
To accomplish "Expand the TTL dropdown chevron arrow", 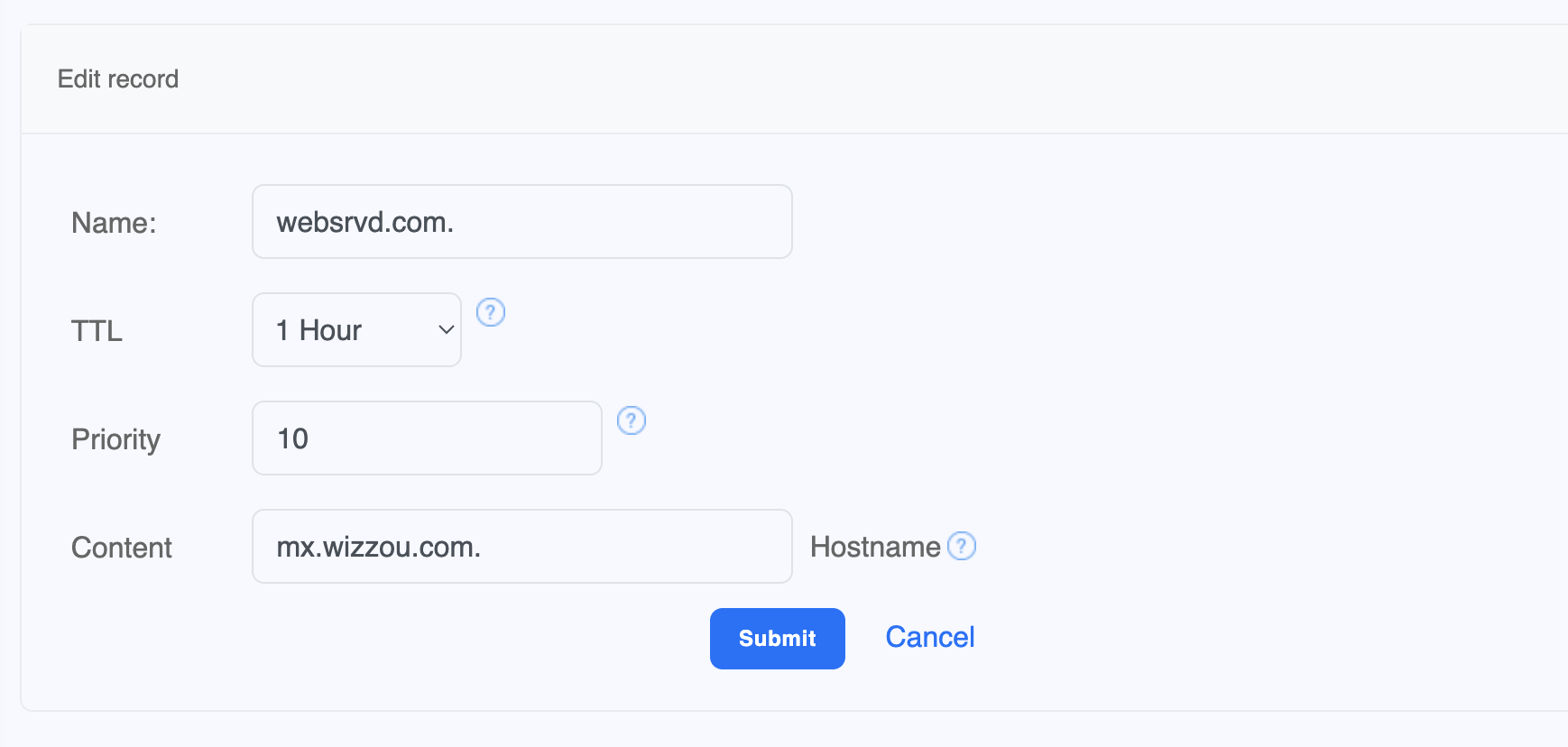I will (x=446, y=330).
